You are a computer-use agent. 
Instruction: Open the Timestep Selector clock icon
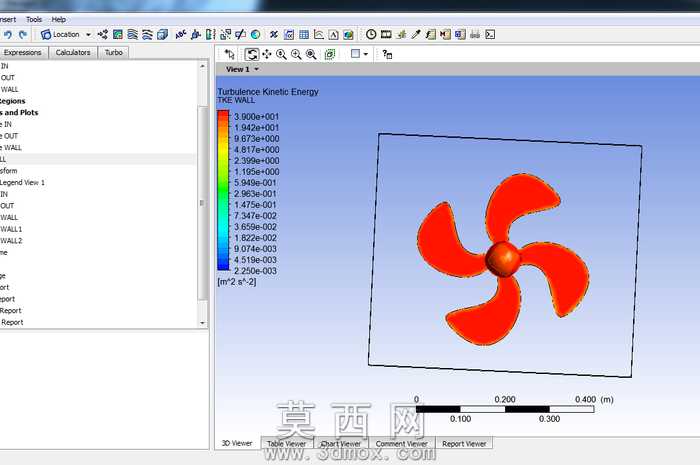[371, 34]
